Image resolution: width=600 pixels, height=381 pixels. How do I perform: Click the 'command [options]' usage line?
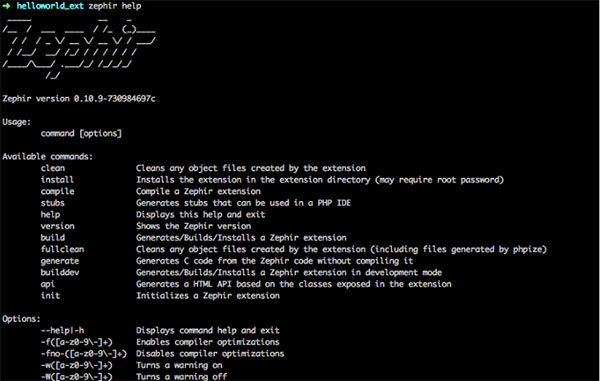(81, 134)
